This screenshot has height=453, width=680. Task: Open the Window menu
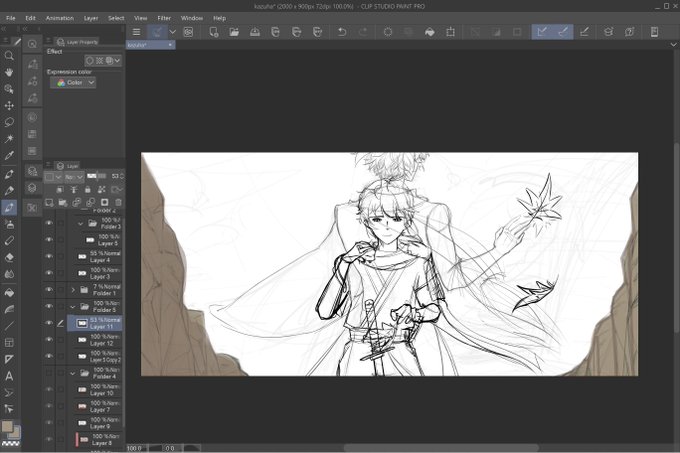coord(192,18)
